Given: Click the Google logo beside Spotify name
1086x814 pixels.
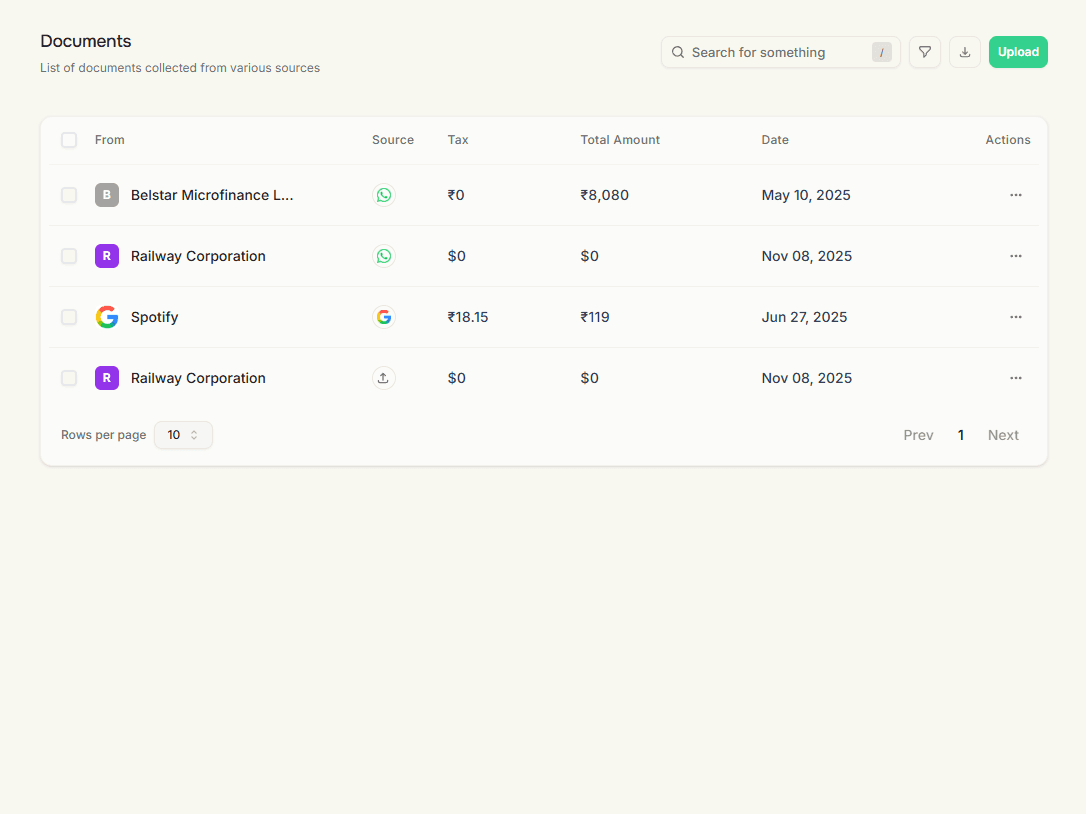Looking at the screenshot, I should 107,317.
